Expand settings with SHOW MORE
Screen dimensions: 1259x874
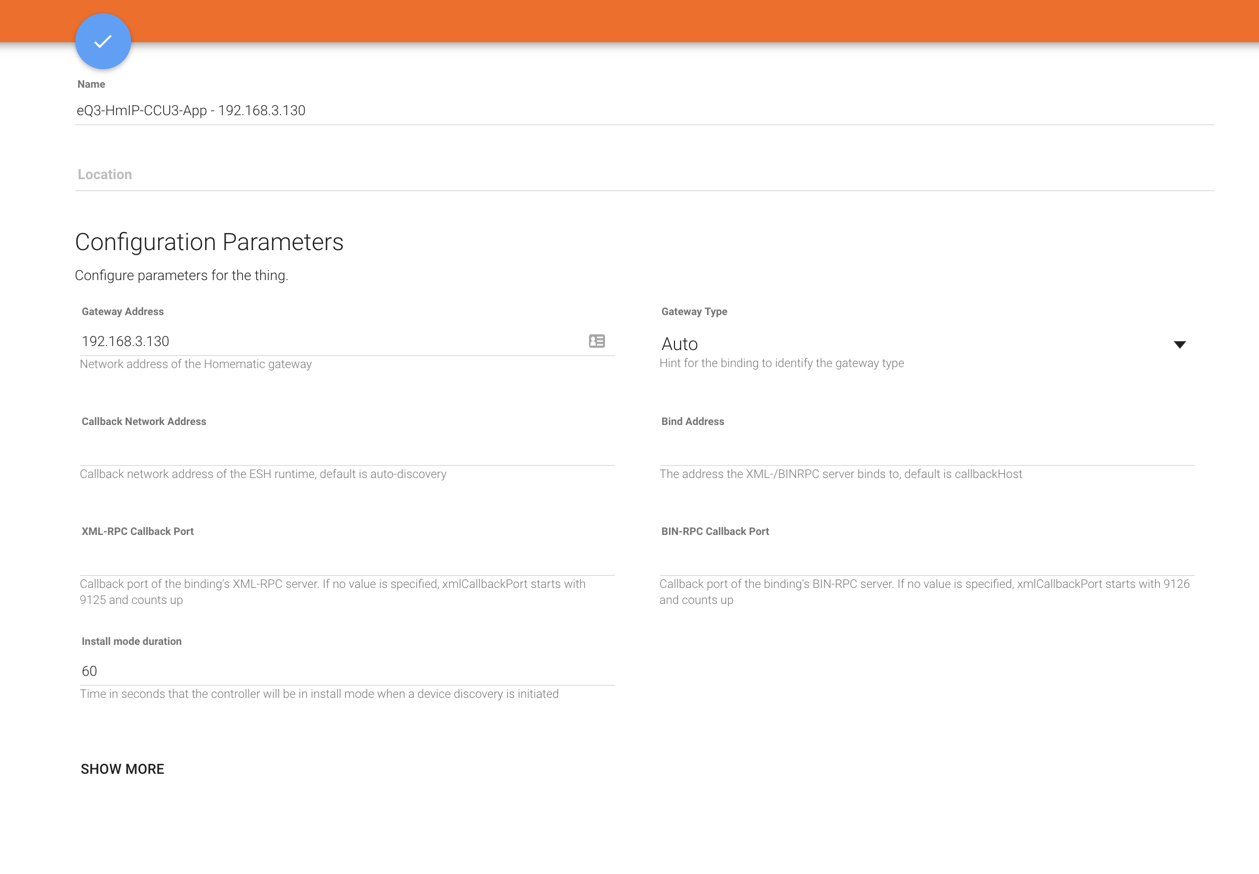(122, 769)
